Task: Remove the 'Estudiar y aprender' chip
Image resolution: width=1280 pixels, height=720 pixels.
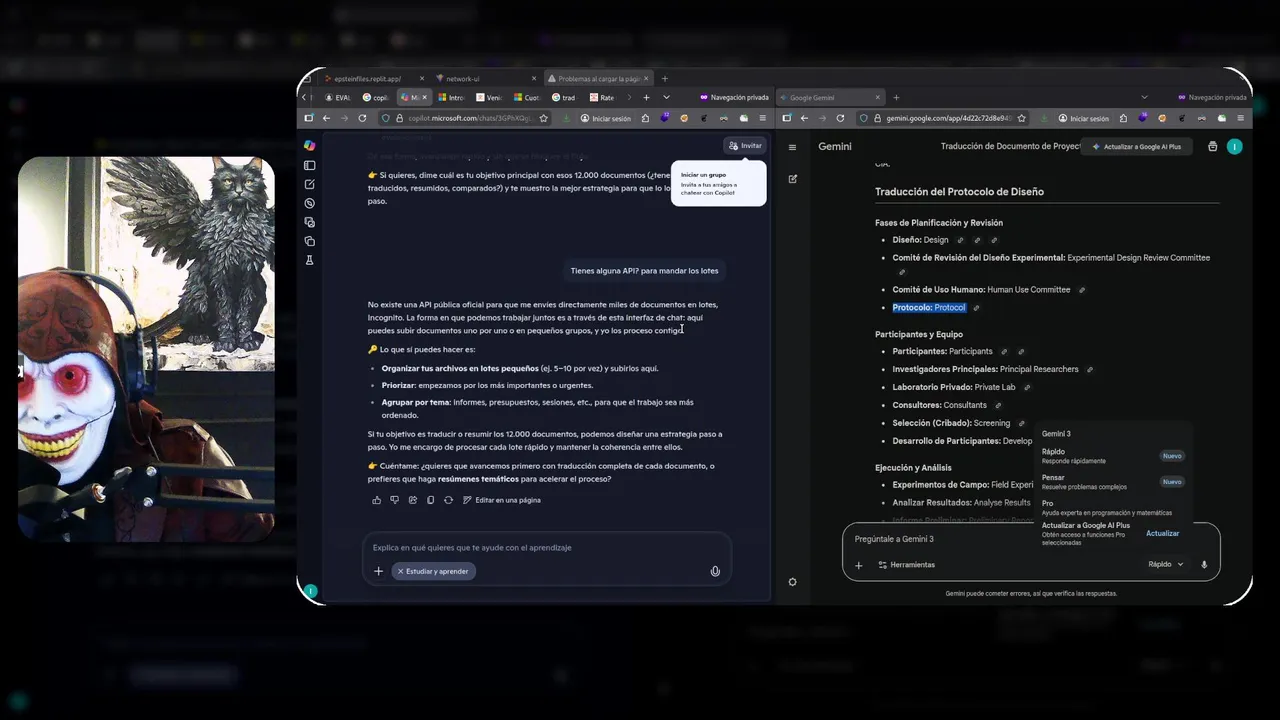Action: point(400,571)
